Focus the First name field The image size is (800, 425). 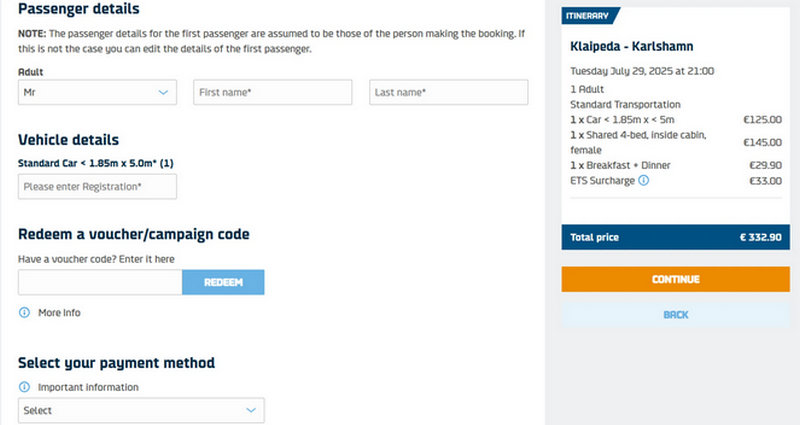click(272, 93)
